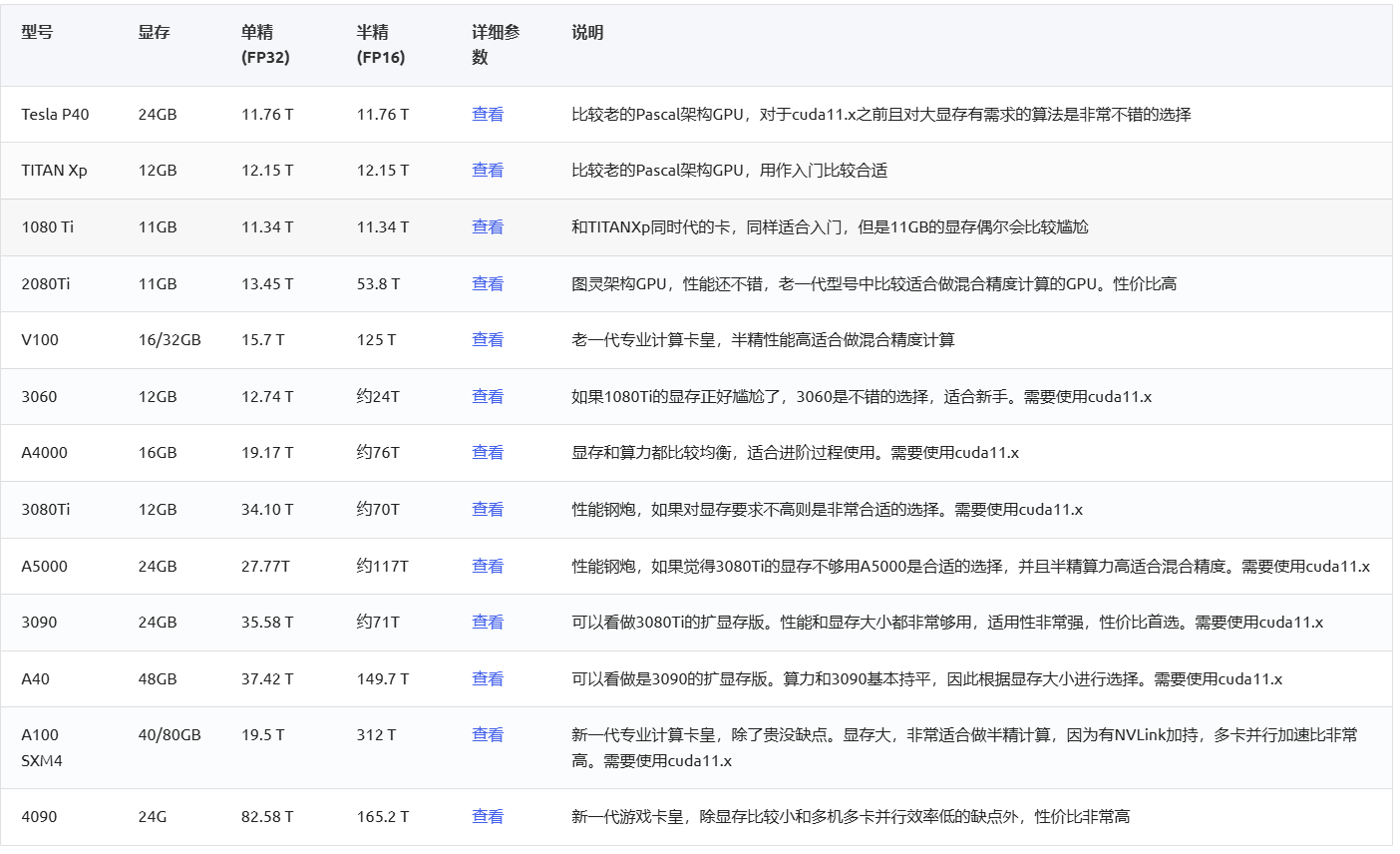Select the A40 model cell
1400x854 pixels.
(35, 679)
